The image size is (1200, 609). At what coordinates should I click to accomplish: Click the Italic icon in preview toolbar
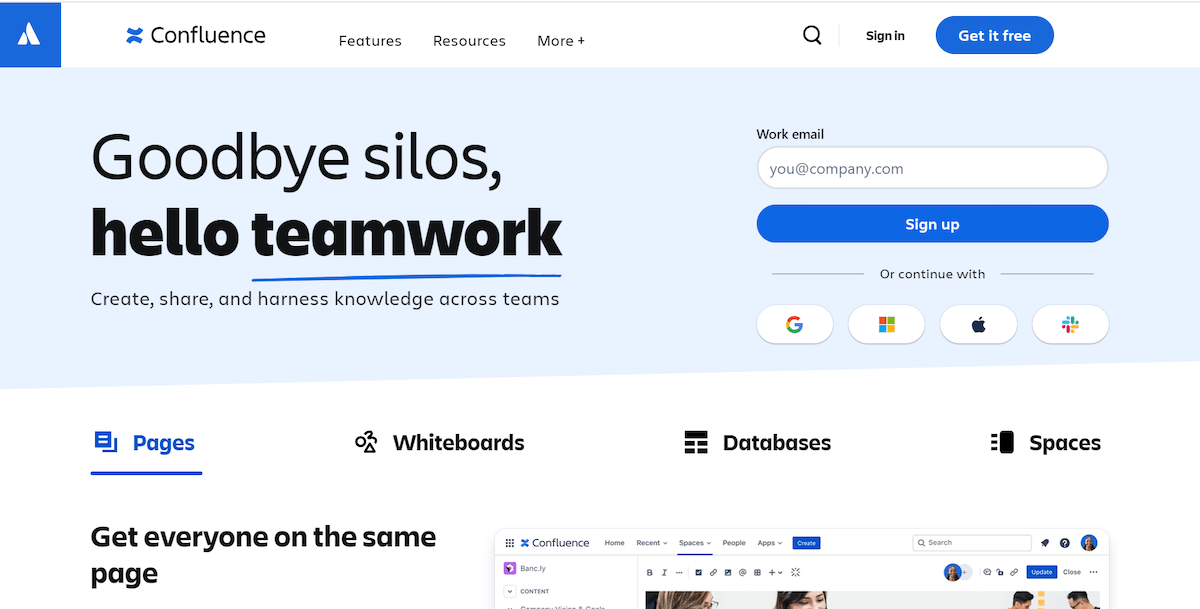pyautogui.click(x=664, y=572)
